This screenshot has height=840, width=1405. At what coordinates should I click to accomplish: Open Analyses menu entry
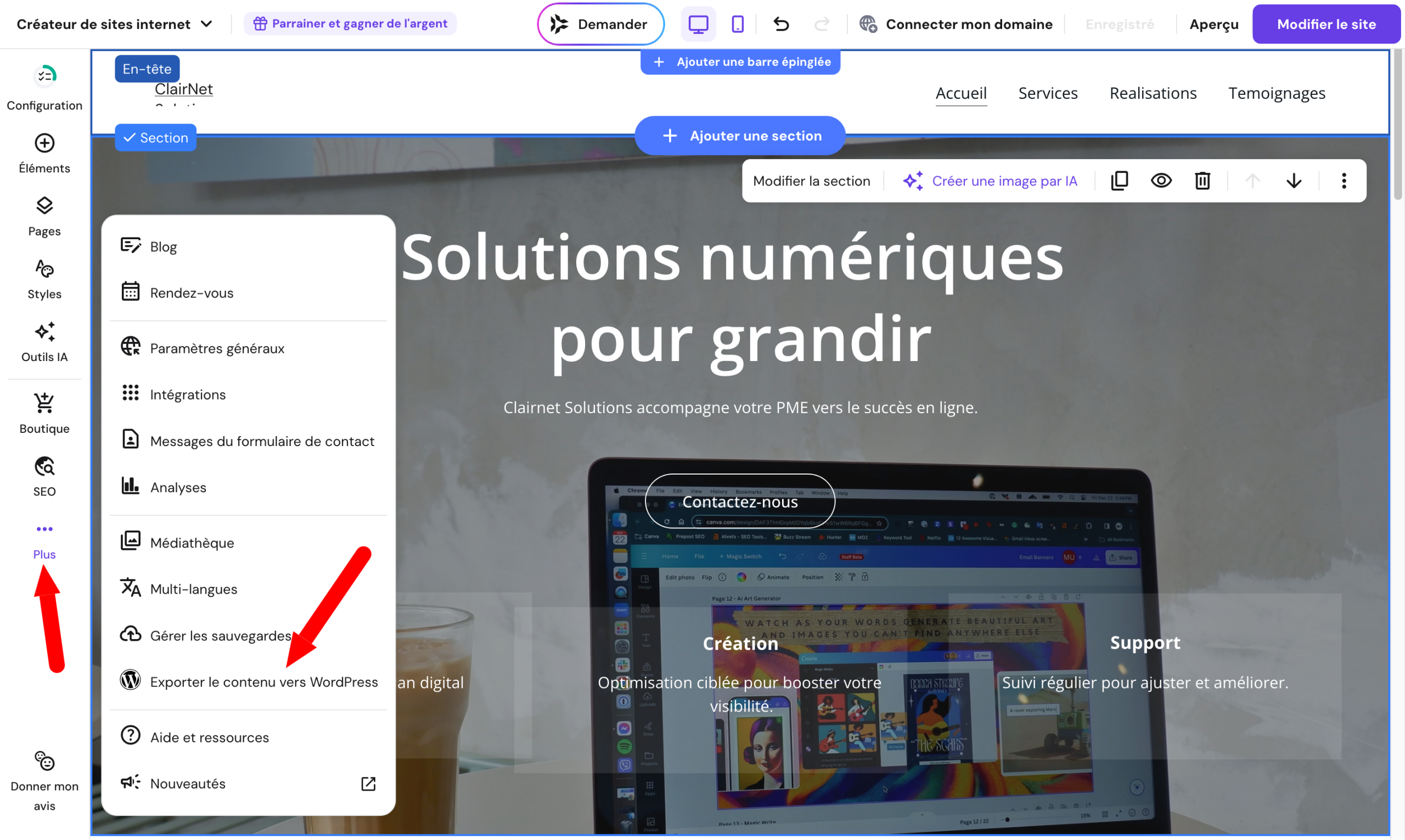(248, 487)
